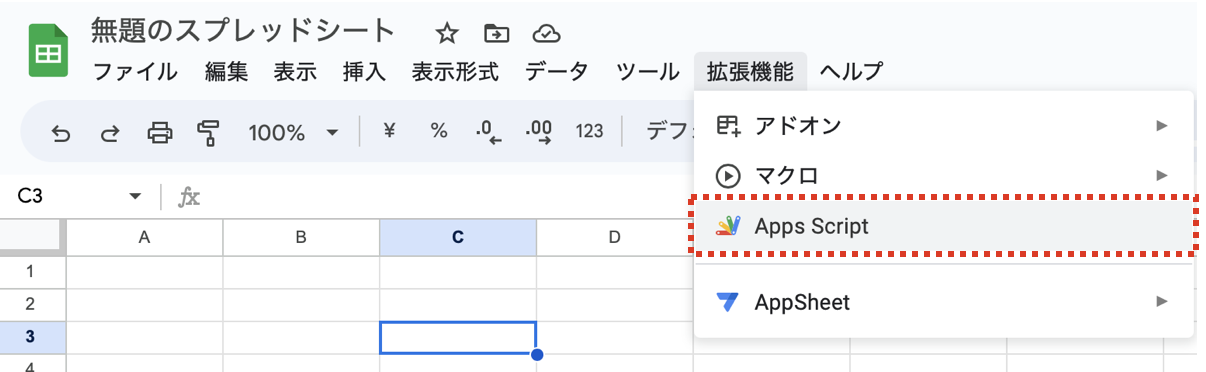1206x372 pixels.
Task: Expand the マクロ submenu
Action: tap(944, 176)
